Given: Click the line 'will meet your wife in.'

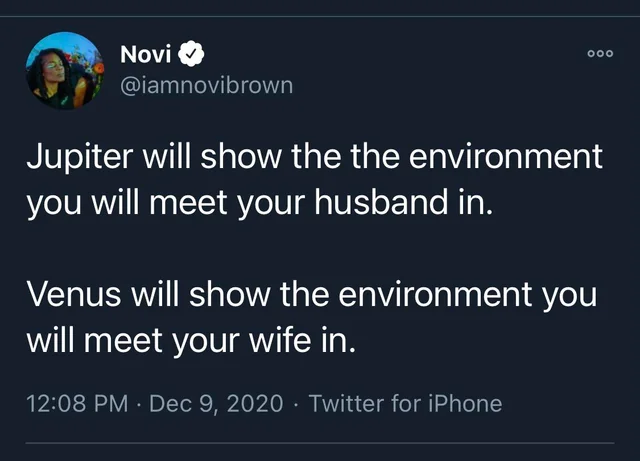Looking at the screenshot, I should [x=190, y=342].
